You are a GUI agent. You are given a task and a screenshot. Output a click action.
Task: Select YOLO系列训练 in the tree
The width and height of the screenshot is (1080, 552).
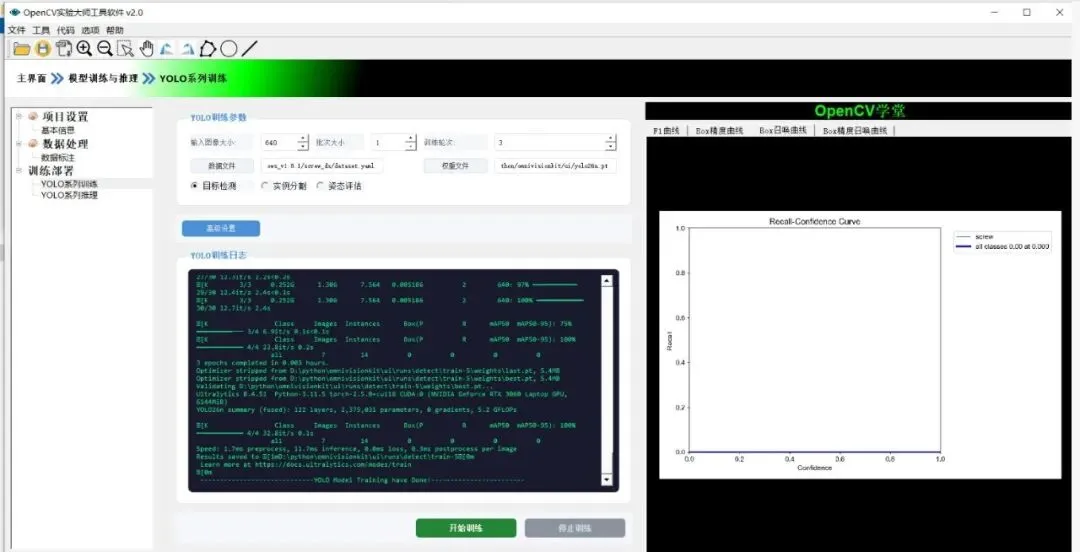coord(69,184)
